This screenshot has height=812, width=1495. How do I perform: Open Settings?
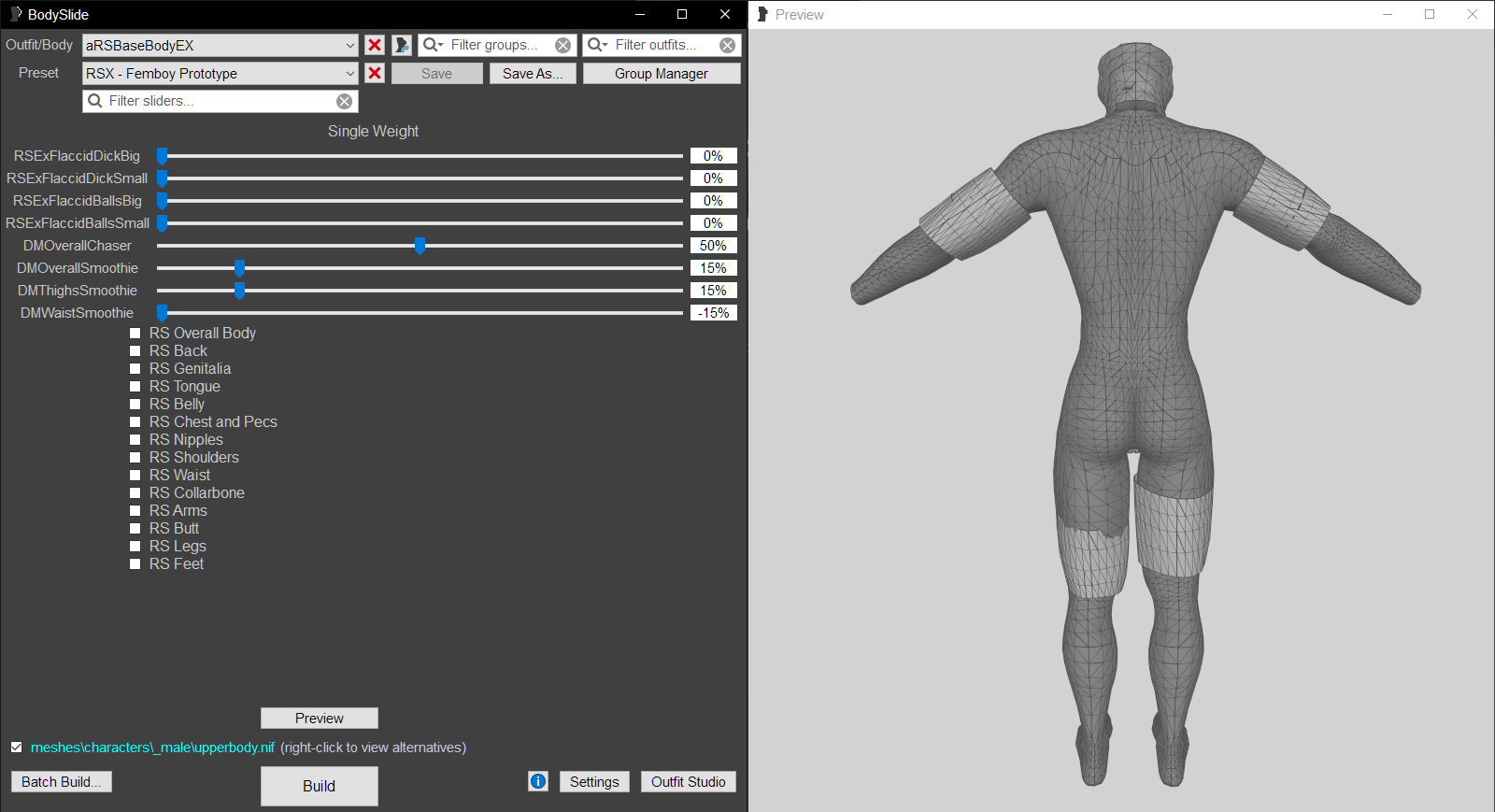pyautogui.click(x=594, y=781)
